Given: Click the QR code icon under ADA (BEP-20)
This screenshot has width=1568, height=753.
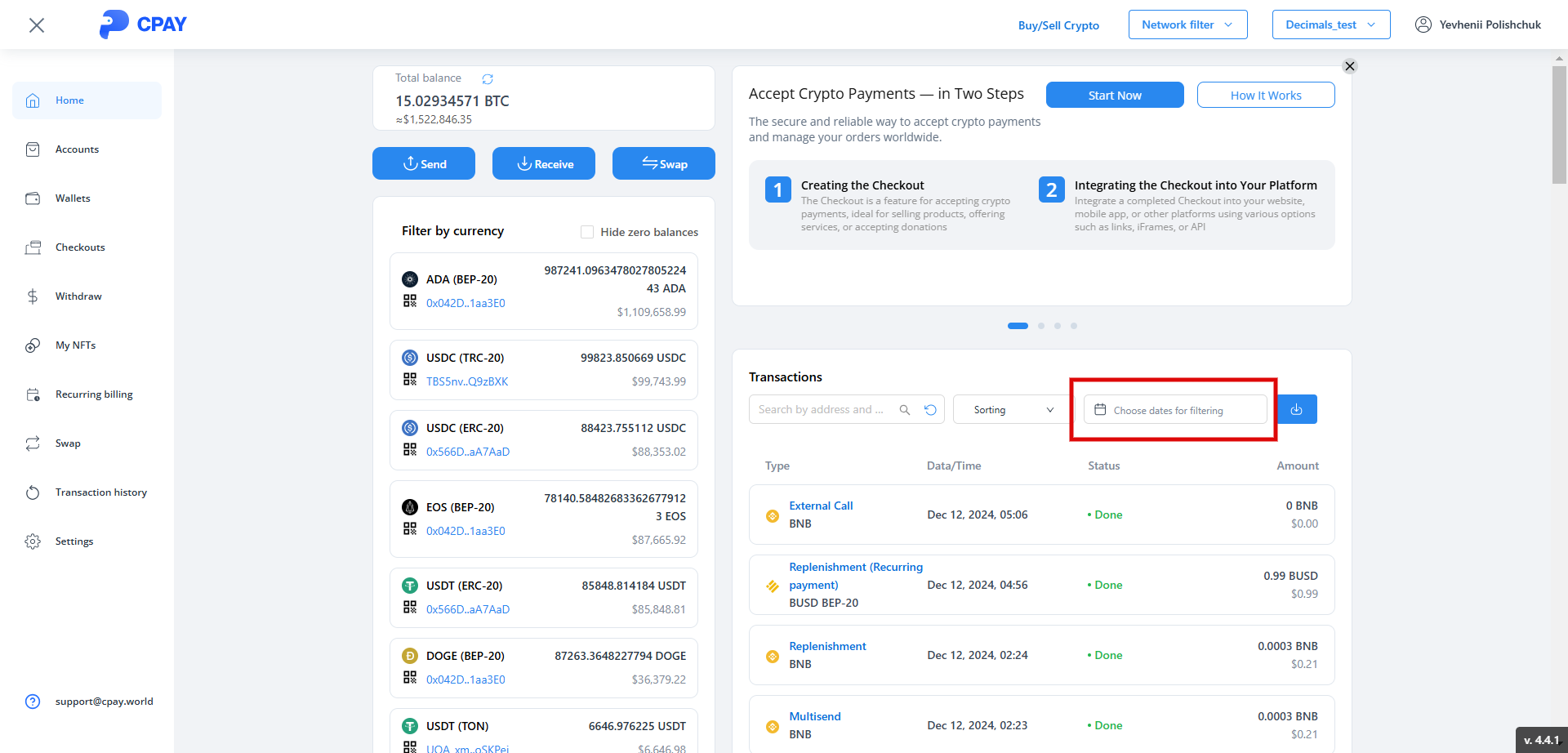Looking at the screenshot, I should 410,301.
